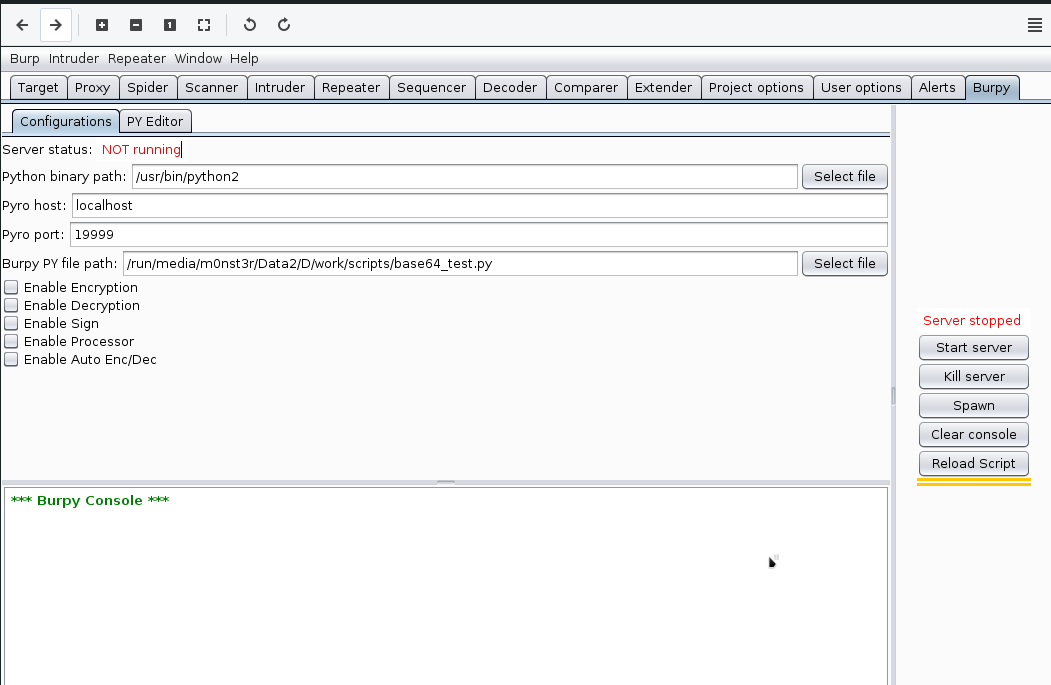The width and height of the screenshot is (1051, 685).
Task: Click the Kill server button
Action: pyautogui.click(x=973, y=377)
